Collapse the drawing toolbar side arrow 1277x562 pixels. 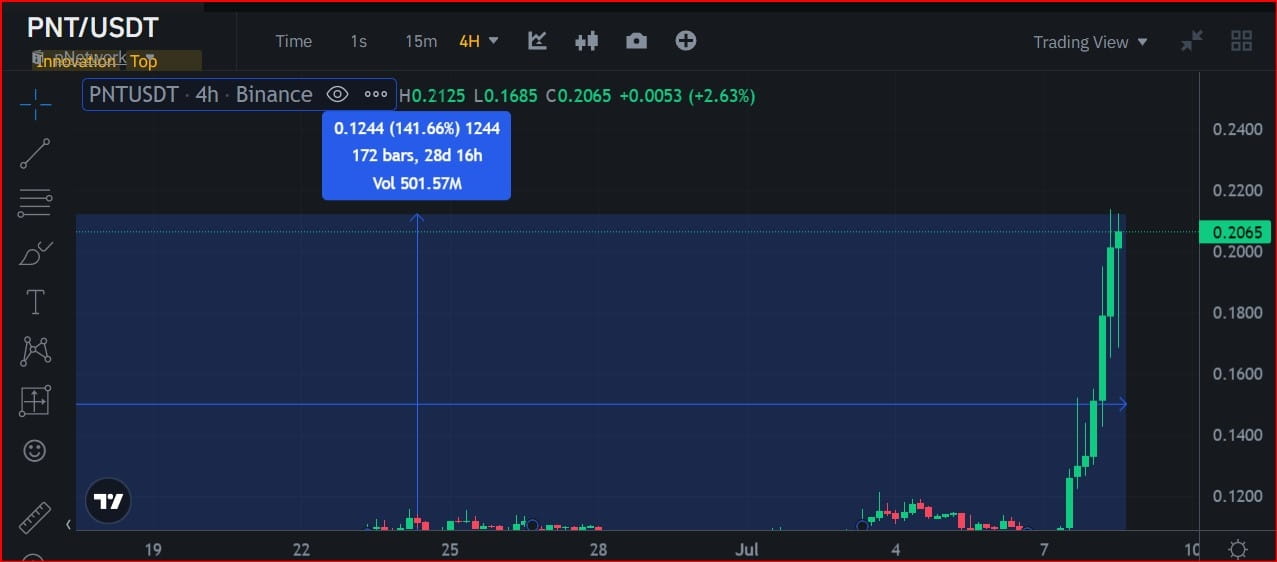point(68,524)
